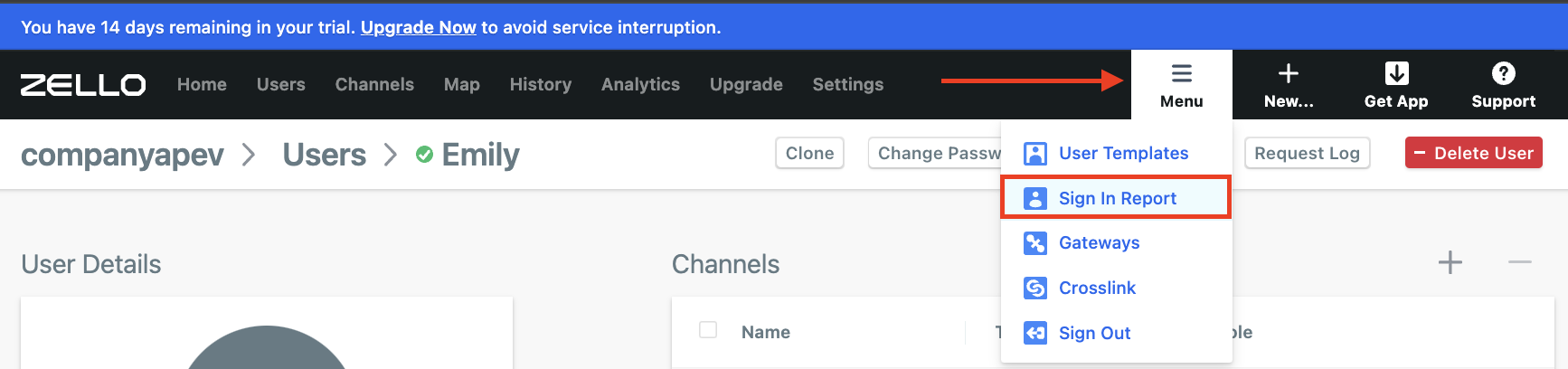Image resolution: width=1568 pixels, height=369 pixels.
Task: Click the plus icon beside Channels
Action: [x=1450, y=262]
